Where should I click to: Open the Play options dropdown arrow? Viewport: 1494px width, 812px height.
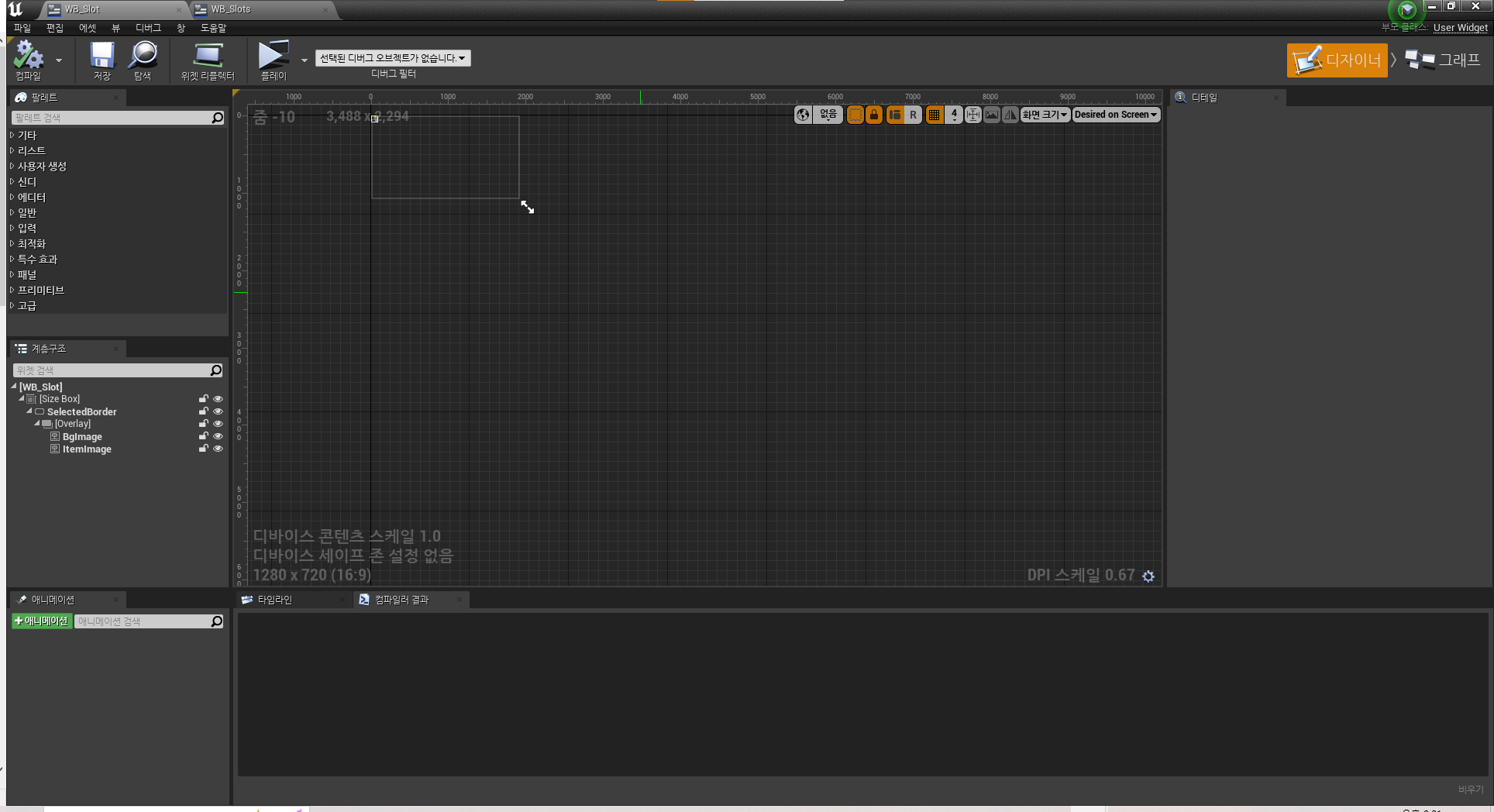[x=304, y=60]
